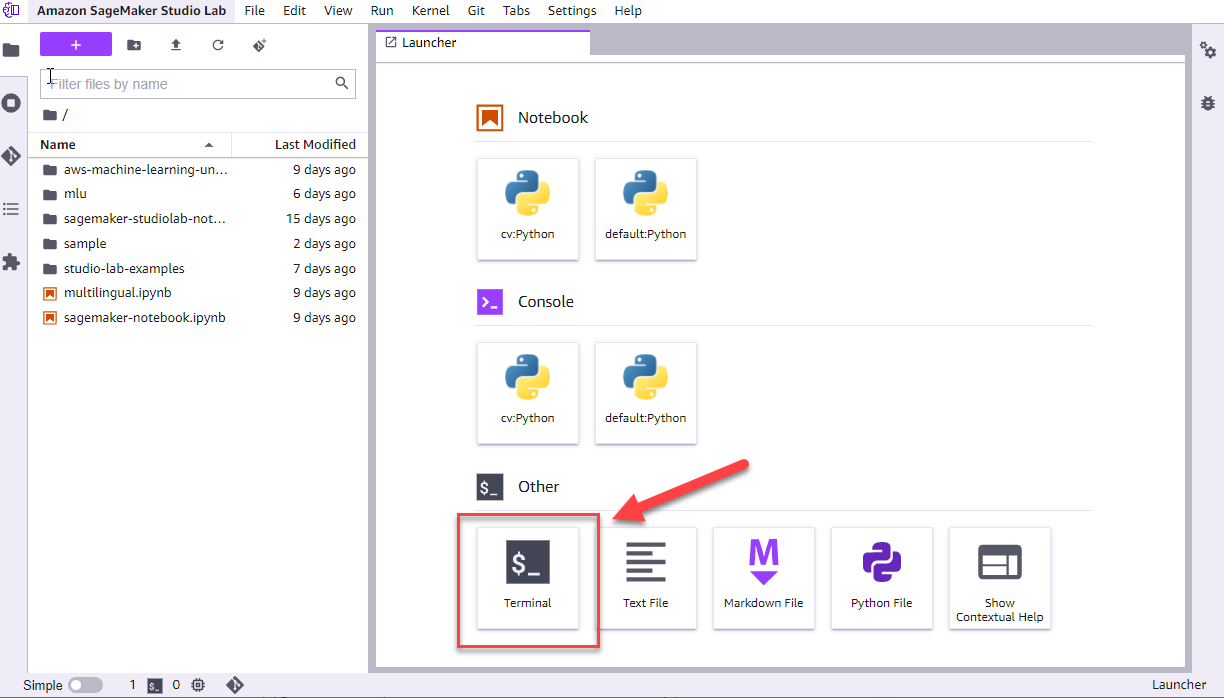
Task: Open a cv:Python console
Action: [528, 393]
